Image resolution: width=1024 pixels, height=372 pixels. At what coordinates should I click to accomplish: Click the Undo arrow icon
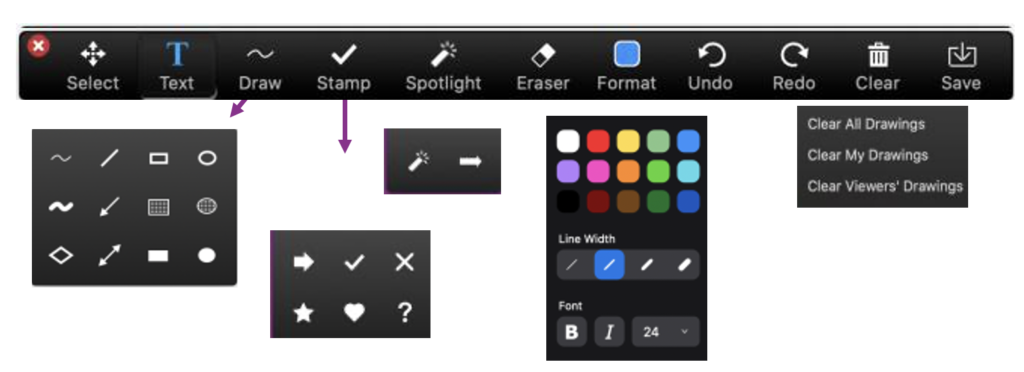(710, 55)
